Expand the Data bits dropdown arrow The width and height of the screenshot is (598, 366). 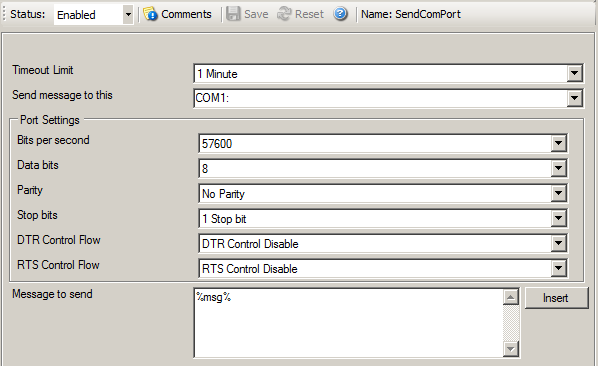pos(558,168)
